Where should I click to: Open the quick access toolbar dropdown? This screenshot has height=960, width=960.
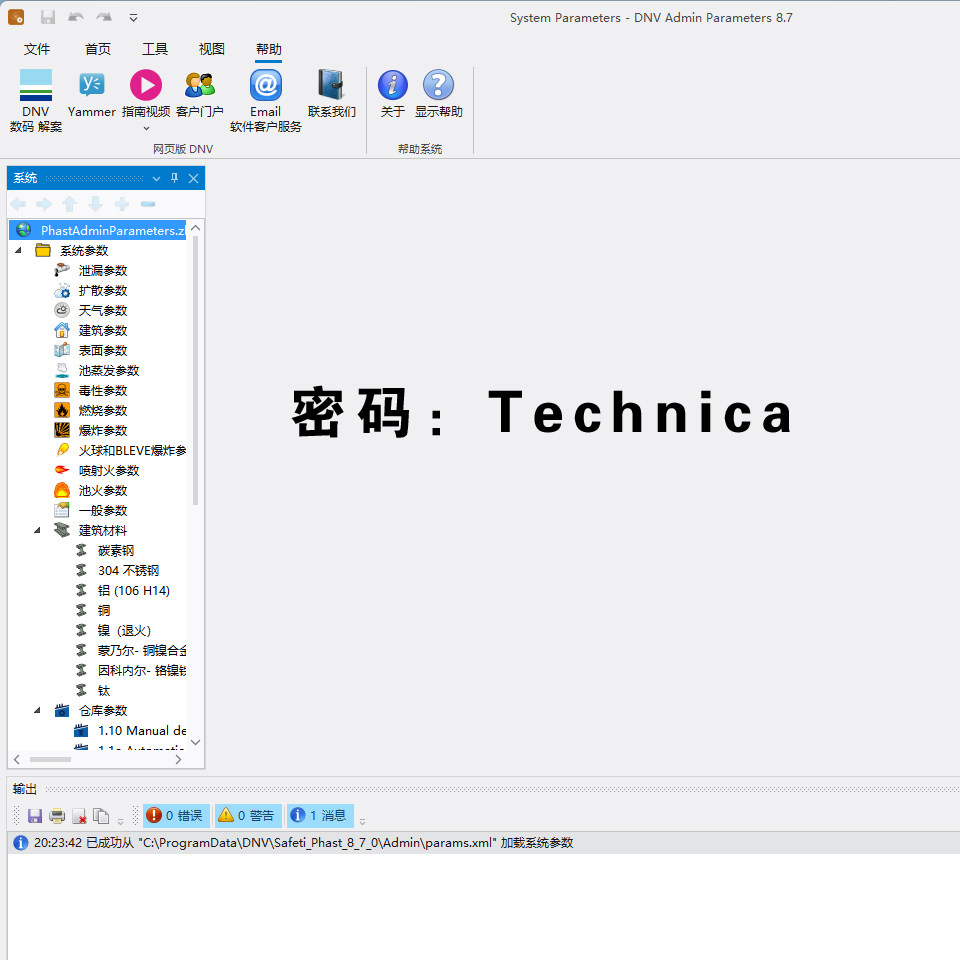click(133, 18)
